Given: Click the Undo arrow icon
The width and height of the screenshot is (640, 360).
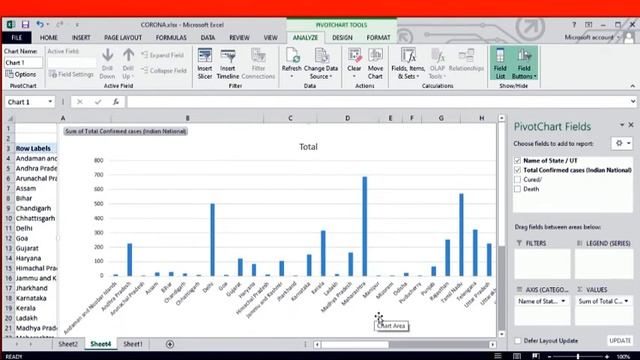Looking at the screenshot, I should pos(40,24).
